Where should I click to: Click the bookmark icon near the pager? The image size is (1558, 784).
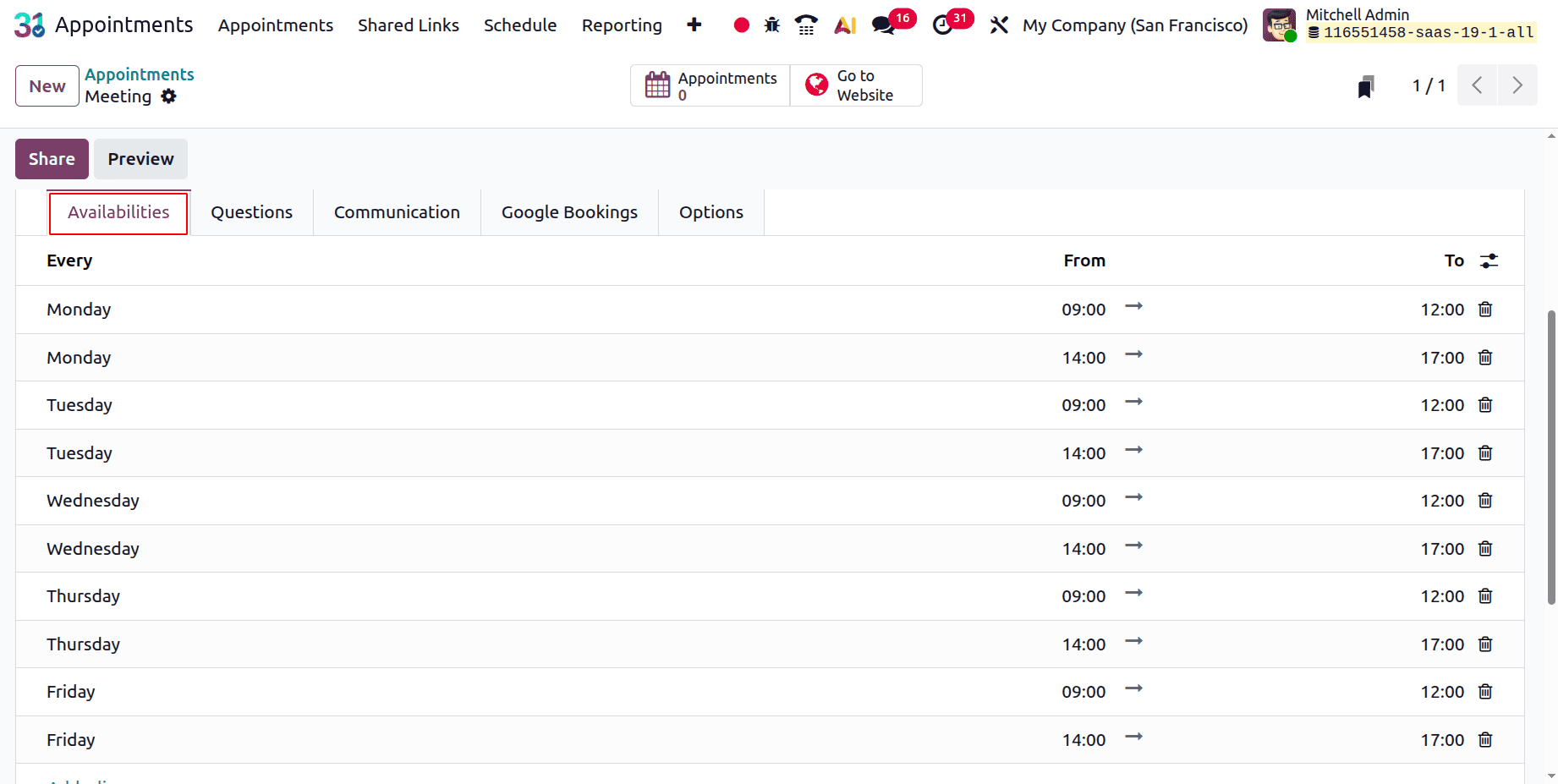point(1366,86)
